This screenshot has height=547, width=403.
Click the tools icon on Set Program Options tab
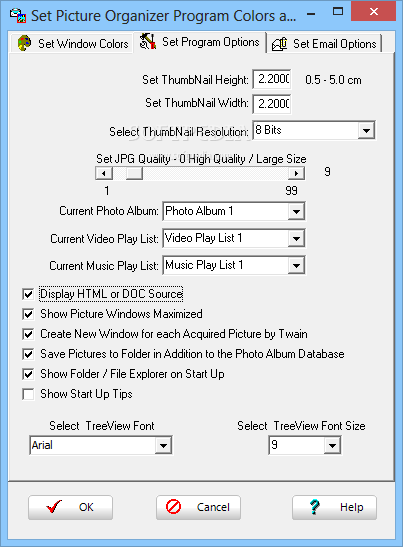coord(148,42)
